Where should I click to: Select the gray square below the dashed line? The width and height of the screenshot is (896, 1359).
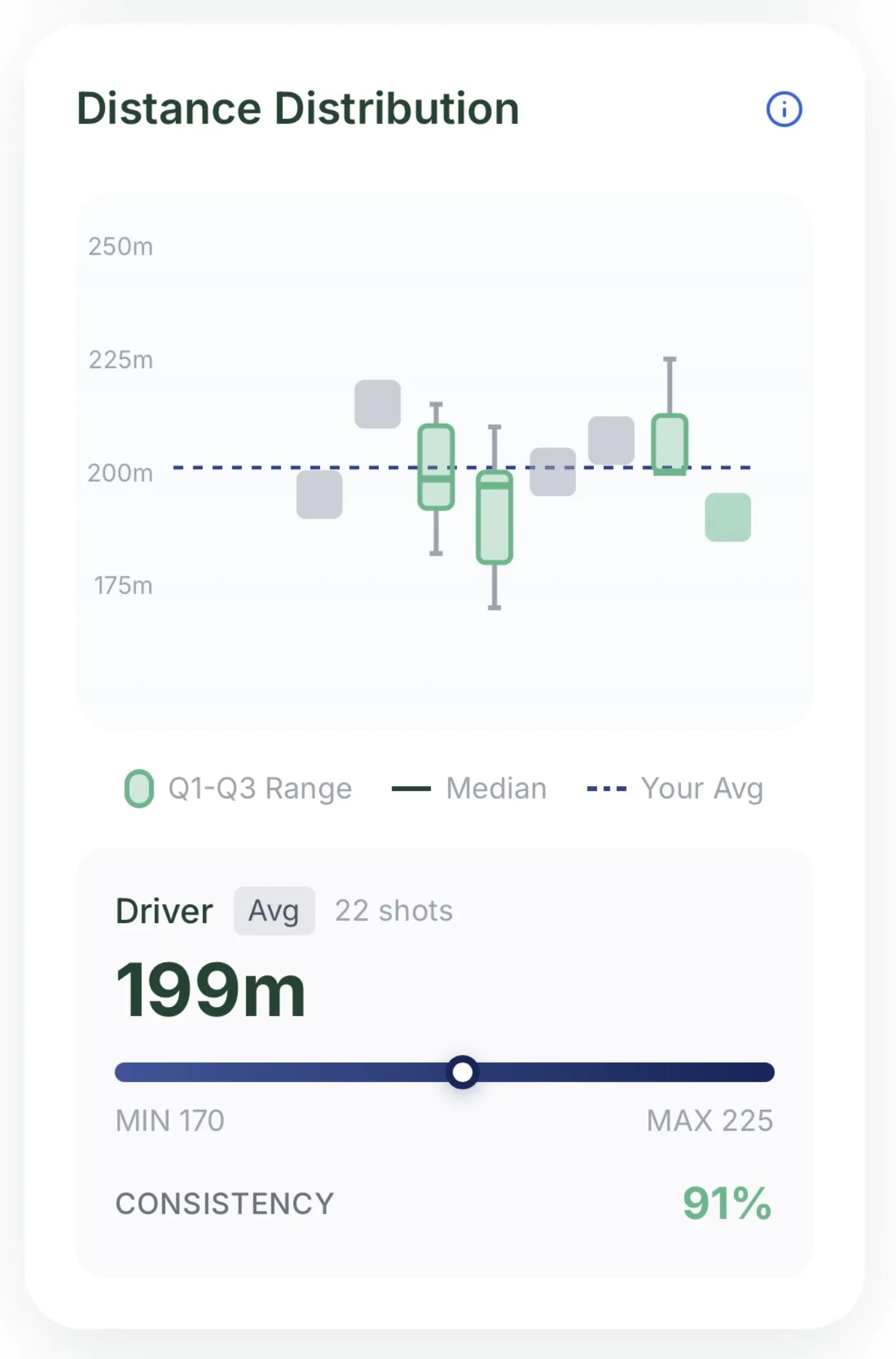point(319,494)
